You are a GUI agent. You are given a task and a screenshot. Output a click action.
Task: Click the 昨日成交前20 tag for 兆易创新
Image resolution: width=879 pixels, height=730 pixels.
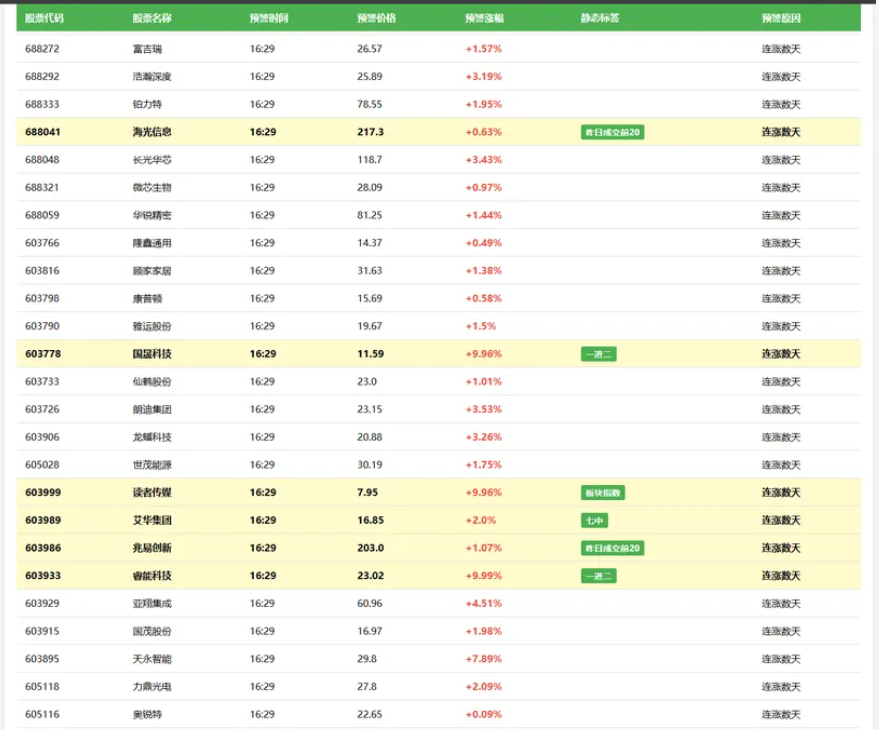point(612,548)
